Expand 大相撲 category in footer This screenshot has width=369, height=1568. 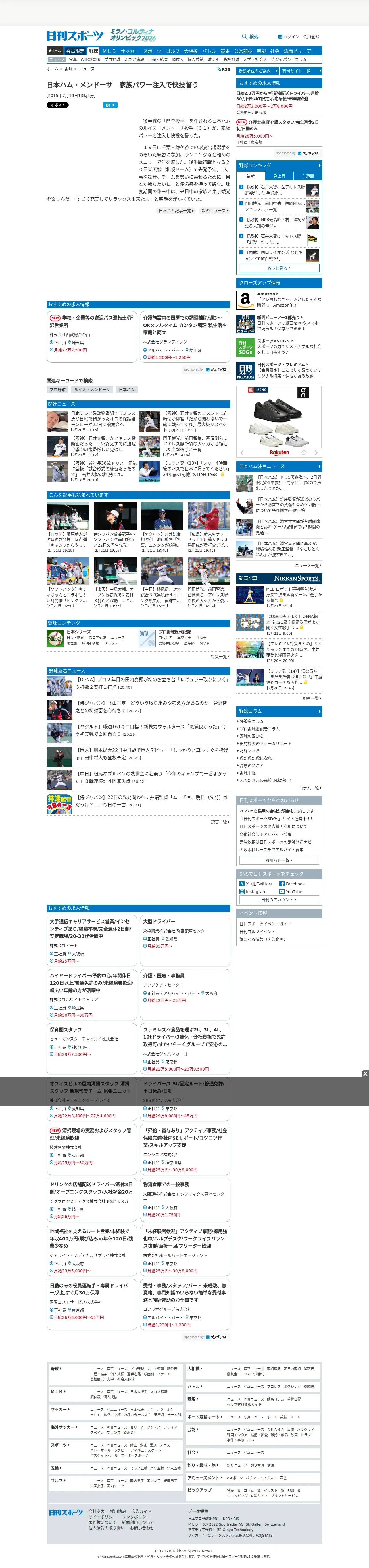[194, 1369]
